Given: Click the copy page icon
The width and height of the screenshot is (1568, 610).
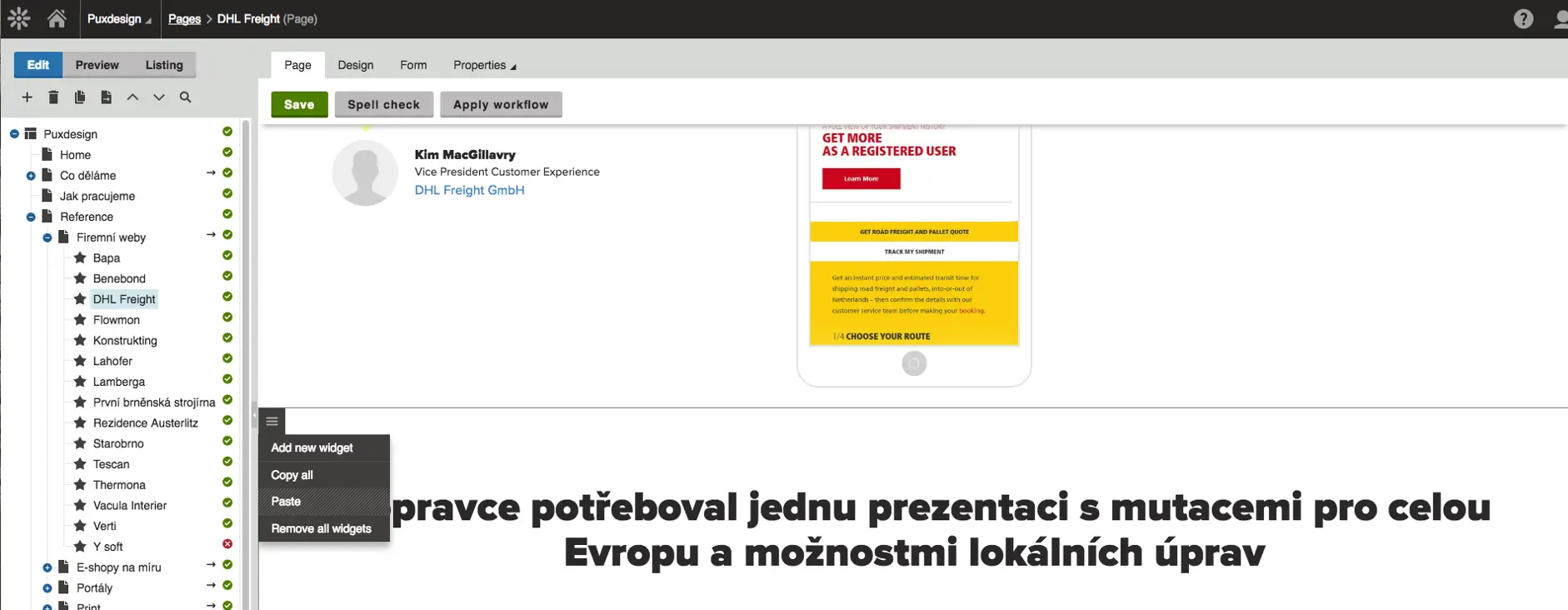Looking at the screenshot, I should point(80,97).
